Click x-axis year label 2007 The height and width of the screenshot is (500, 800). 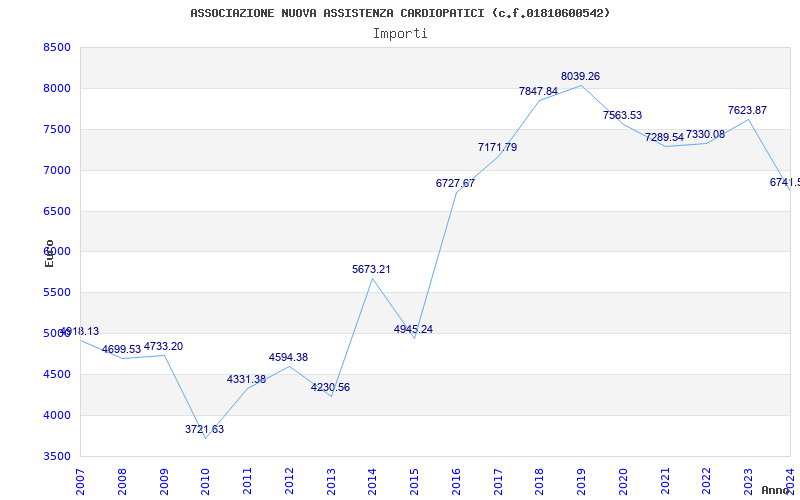click(x=80, y=482)
